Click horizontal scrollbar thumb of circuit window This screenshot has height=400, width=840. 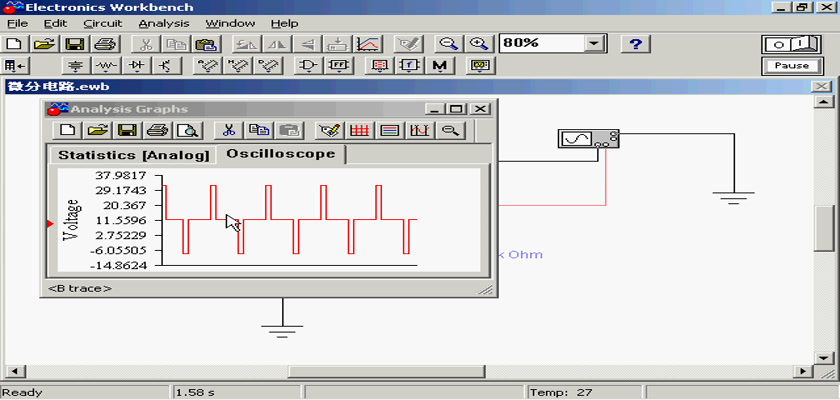[x=386, y=371]
